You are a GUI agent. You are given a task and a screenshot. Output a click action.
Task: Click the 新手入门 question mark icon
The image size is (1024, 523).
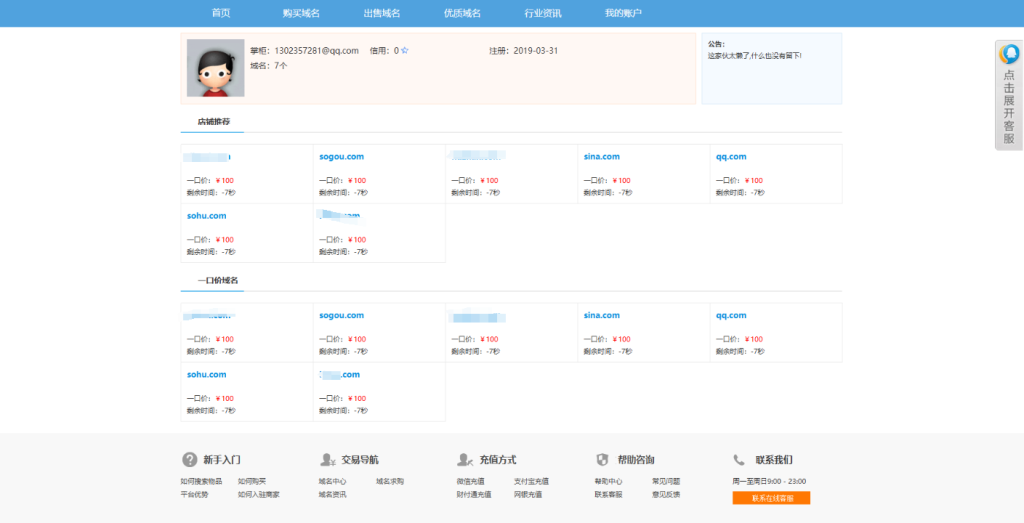tap(189, 460)
